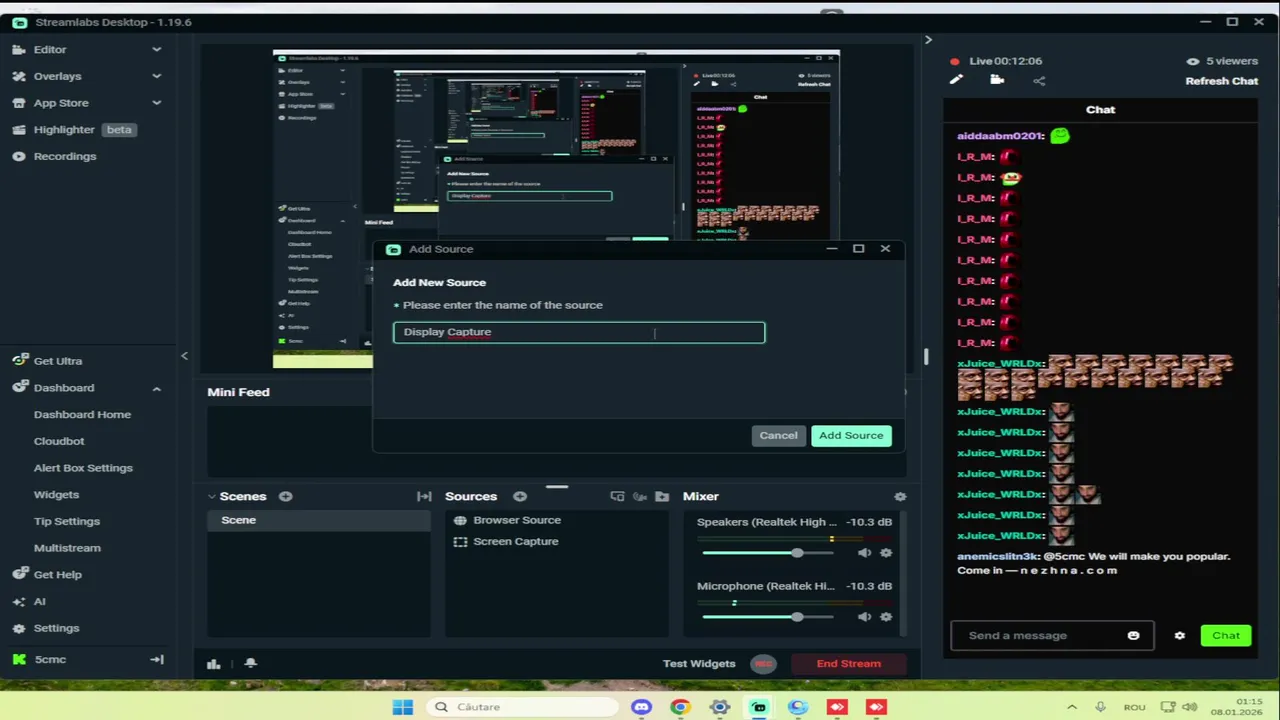Open the emoji picker in chat
The image size is (1280, 720).
pos(1133,635)
